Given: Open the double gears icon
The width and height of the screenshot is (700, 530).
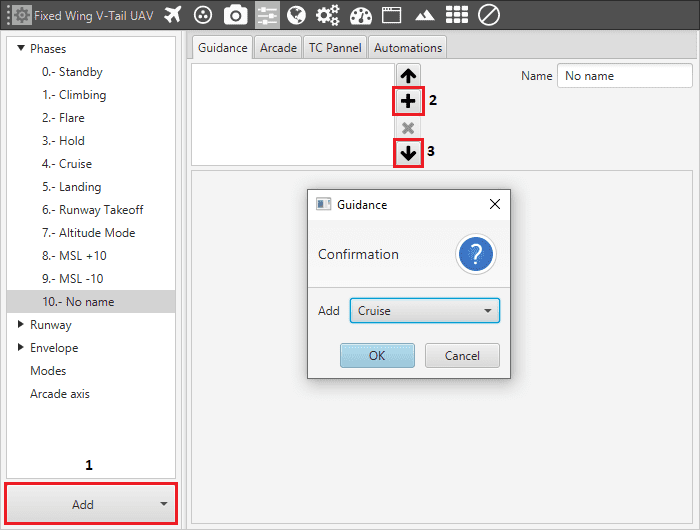Looking at the screenshot, I should click(328, 15).
